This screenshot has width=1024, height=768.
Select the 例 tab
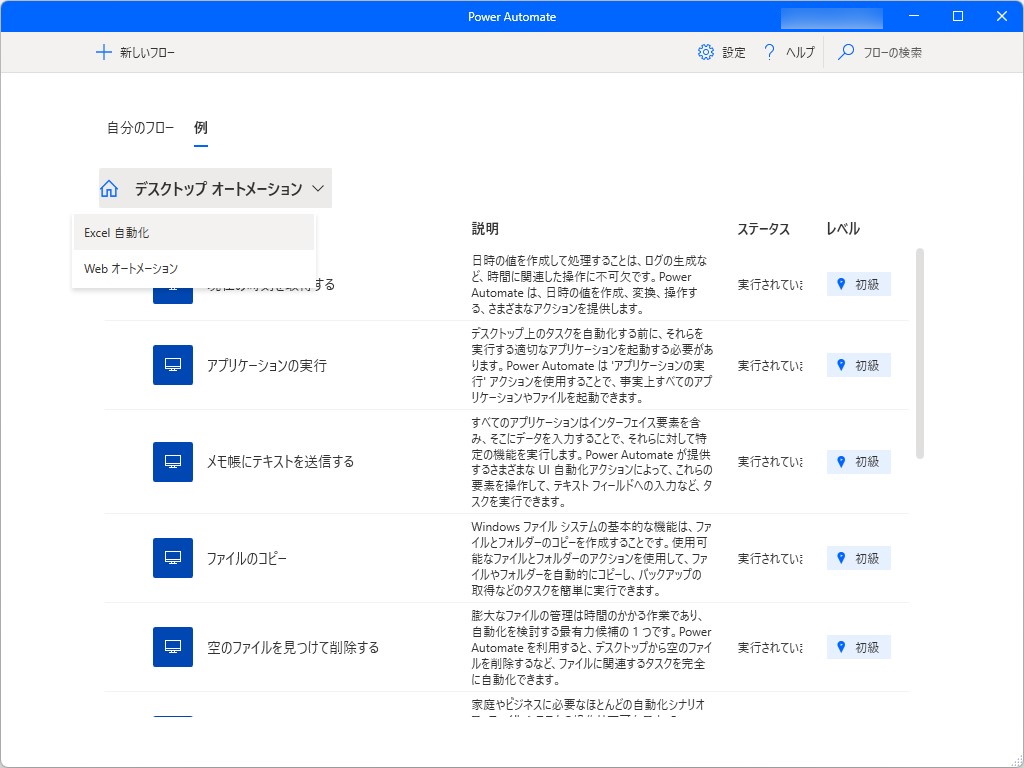(200, 127)
